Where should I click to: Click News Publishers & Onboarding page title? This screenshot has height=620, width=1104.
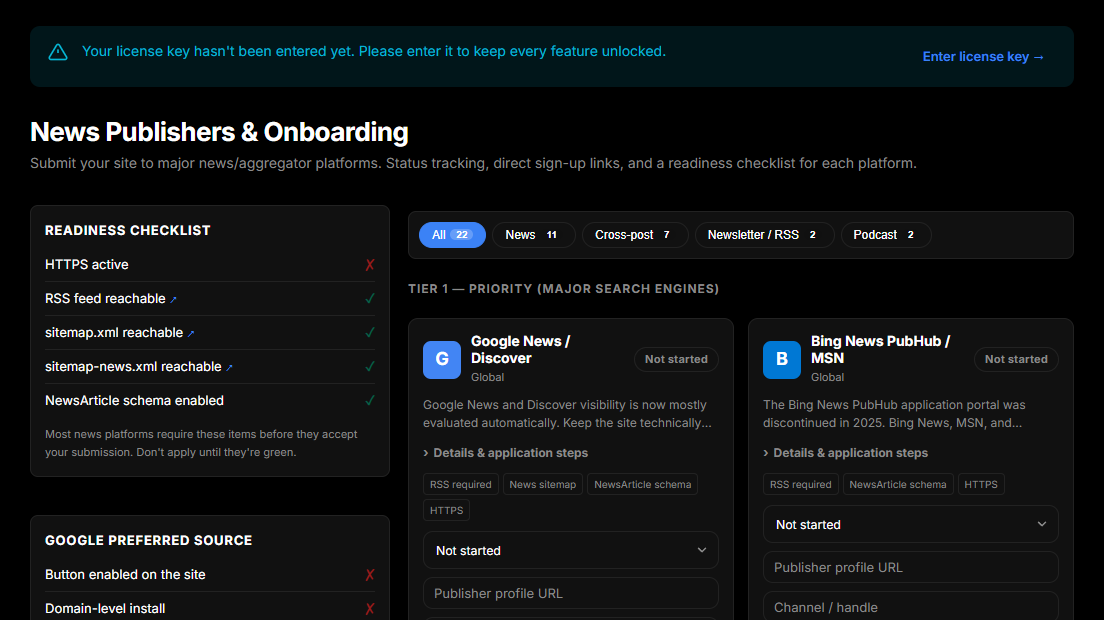(x=219, y=132)
